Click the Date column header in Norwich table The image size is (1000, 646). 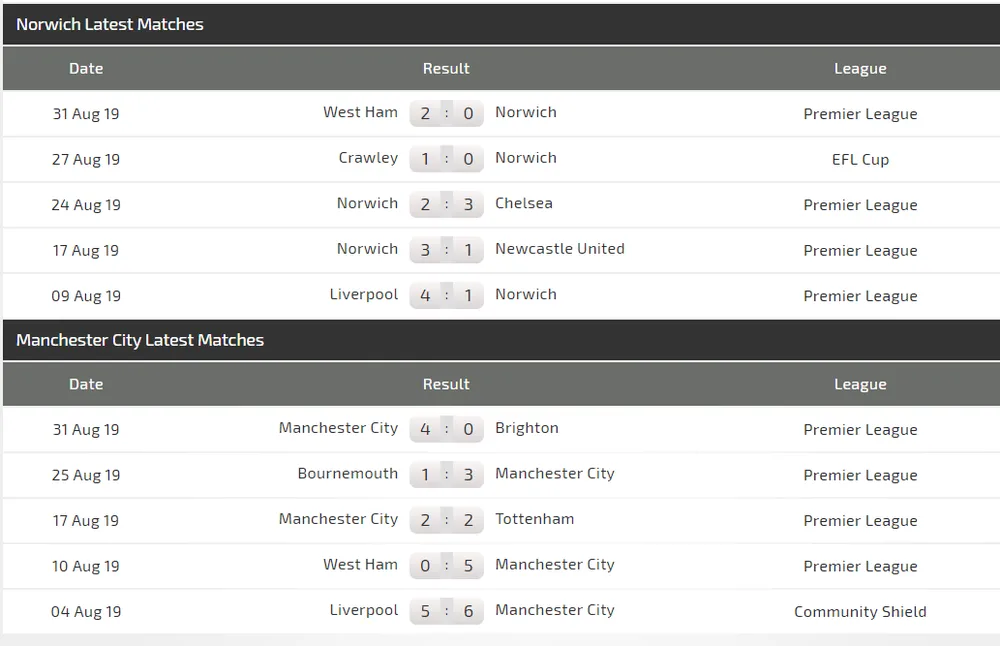pyautogui.click(x=86, y=68)
